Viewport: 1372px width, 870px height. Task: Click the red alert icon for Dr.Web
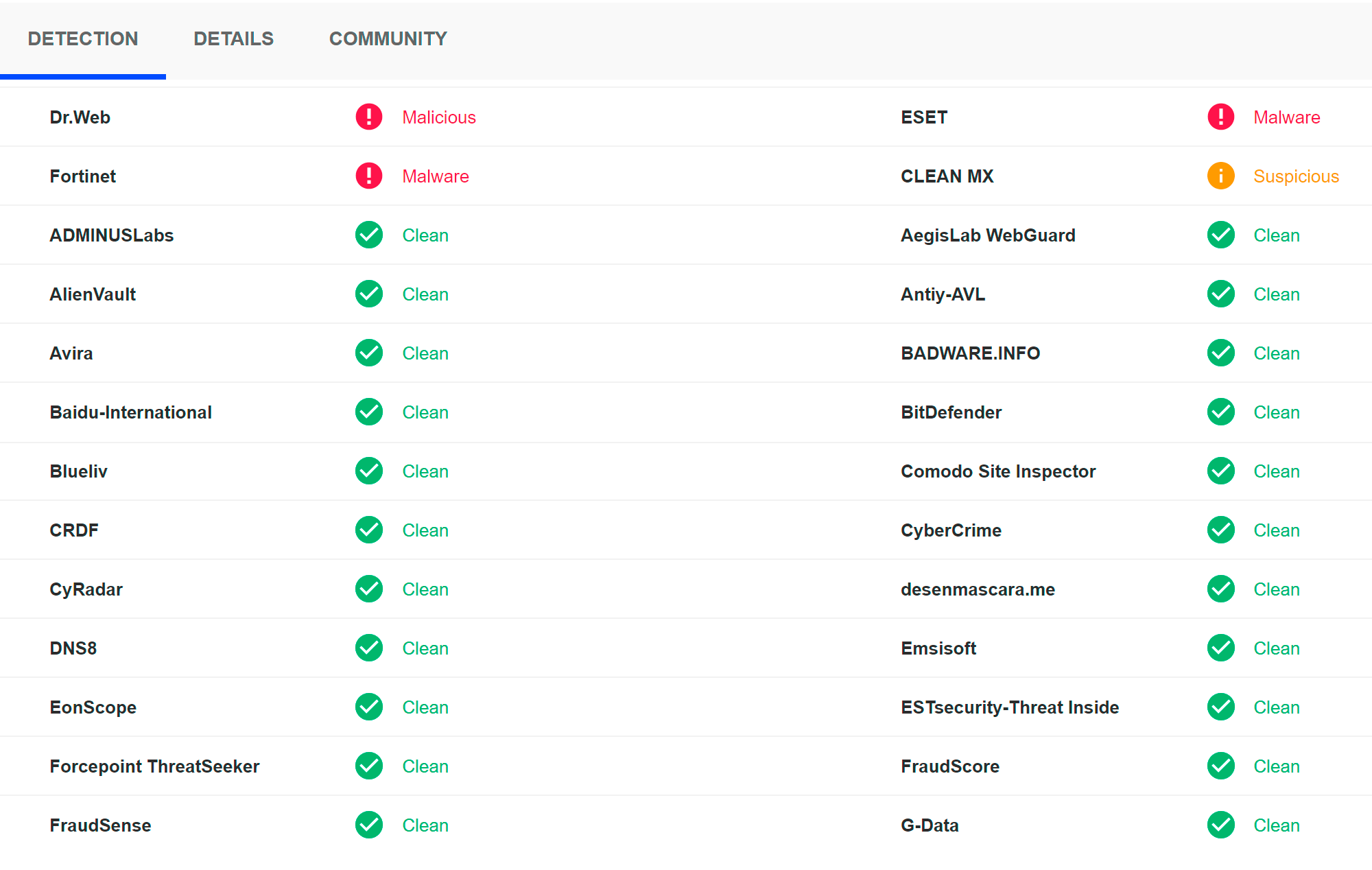pos(369,117)
